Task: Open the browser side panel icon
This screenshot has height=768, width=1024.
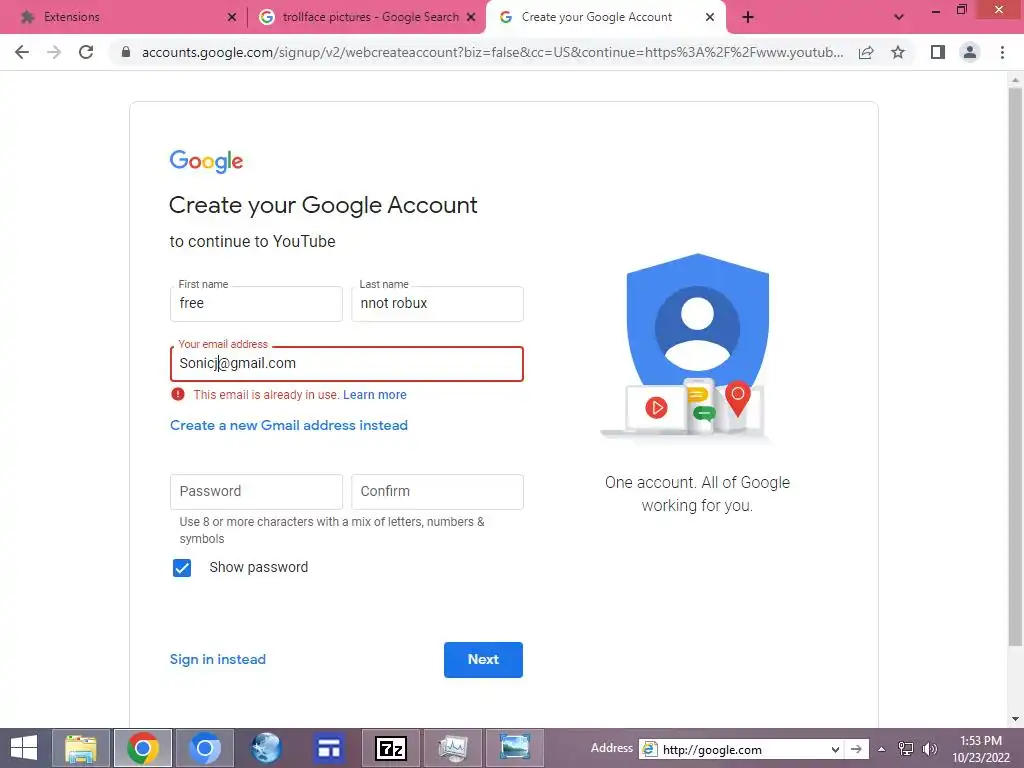Action: tap(938, 52)
